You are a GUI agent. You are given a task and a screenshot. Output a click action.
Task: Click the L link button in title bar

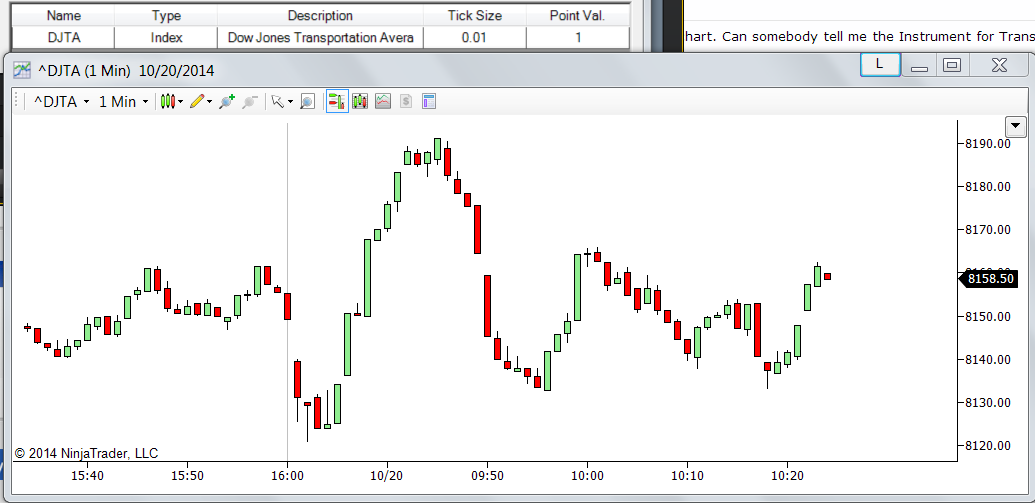pyautogui.click(x=880, y=65)
